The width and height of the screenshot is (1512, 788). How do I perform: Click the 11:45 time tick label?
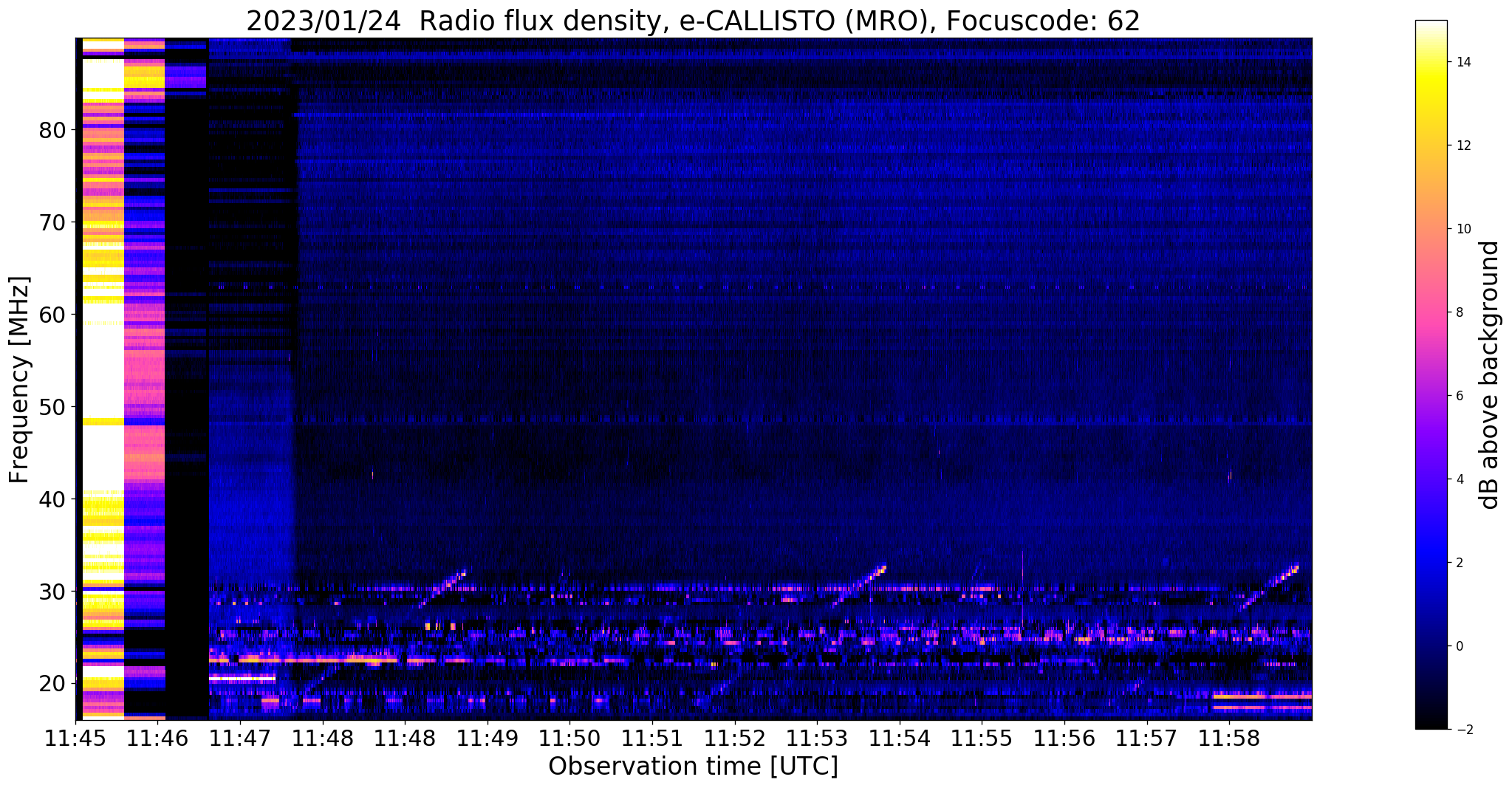pos(75,738)
